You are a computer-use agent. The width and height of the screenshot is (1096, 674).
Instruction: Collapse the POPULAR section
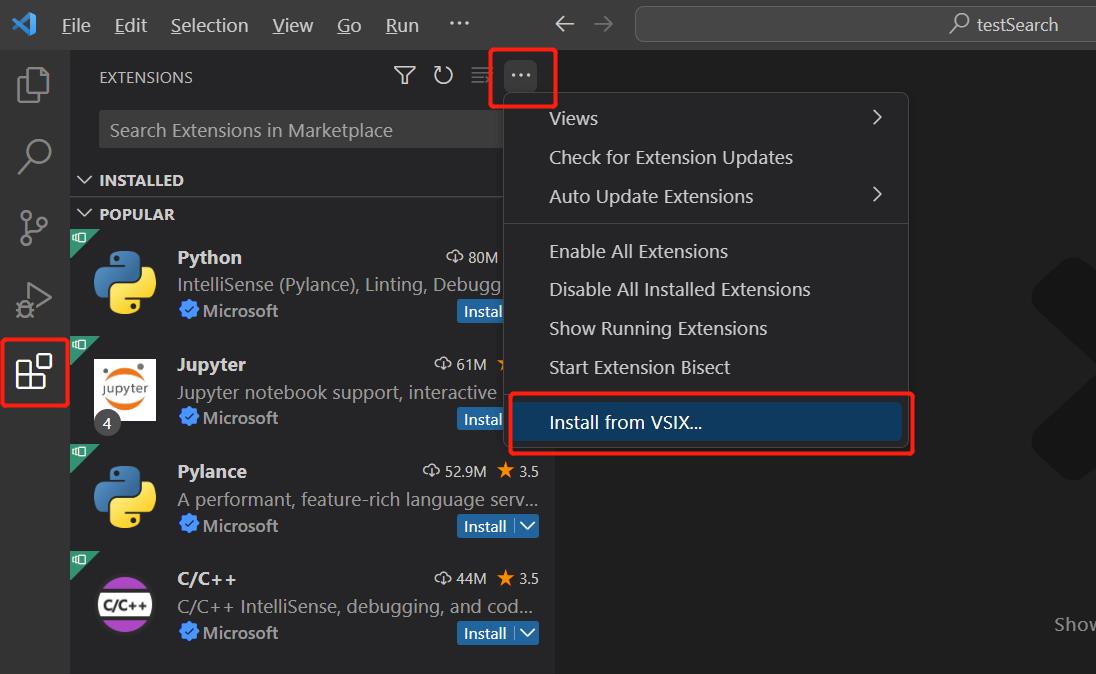point(85,213)
